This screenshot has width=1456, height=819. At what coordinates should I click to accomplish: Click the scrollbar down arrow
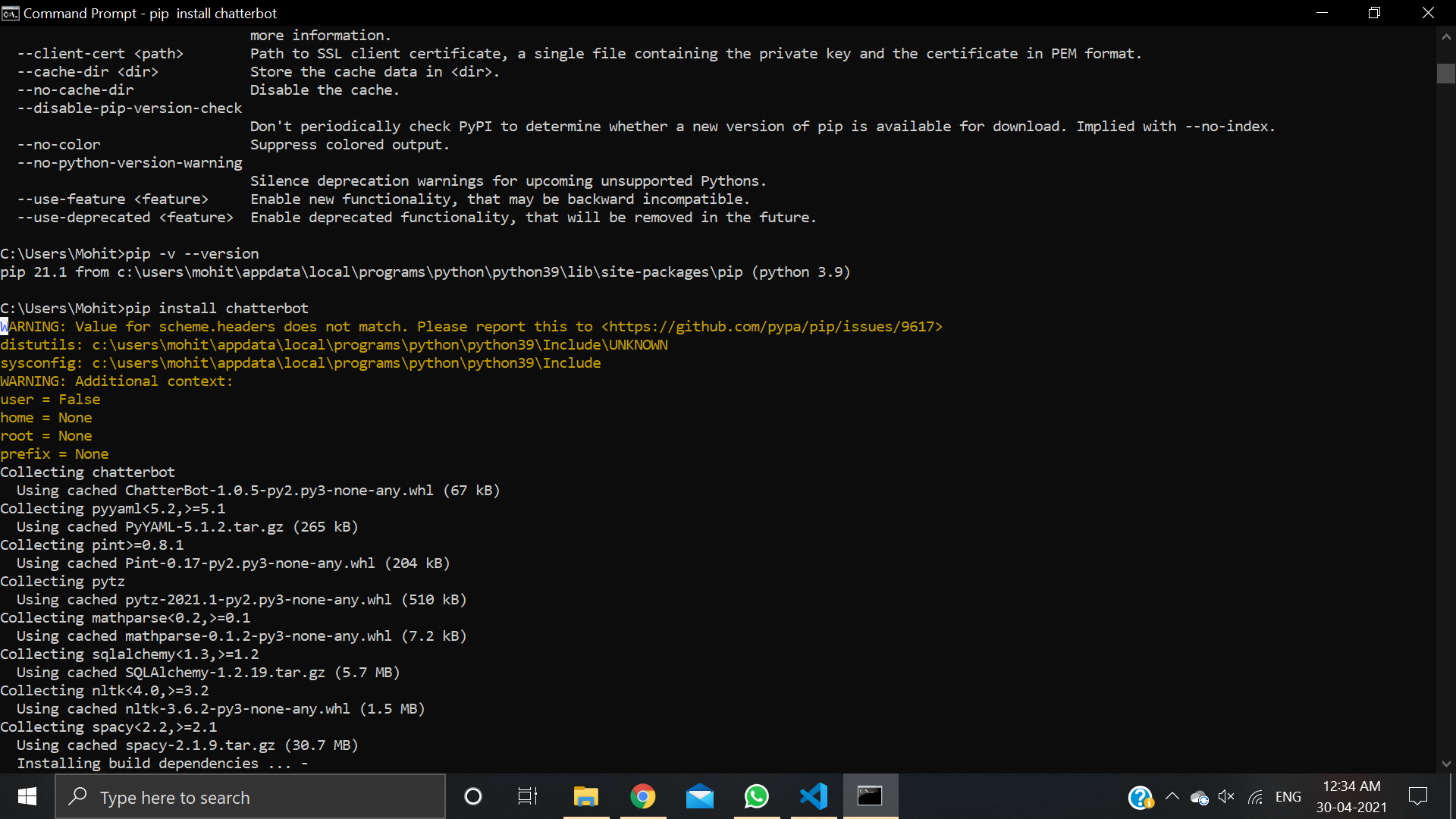(1447, 764)
